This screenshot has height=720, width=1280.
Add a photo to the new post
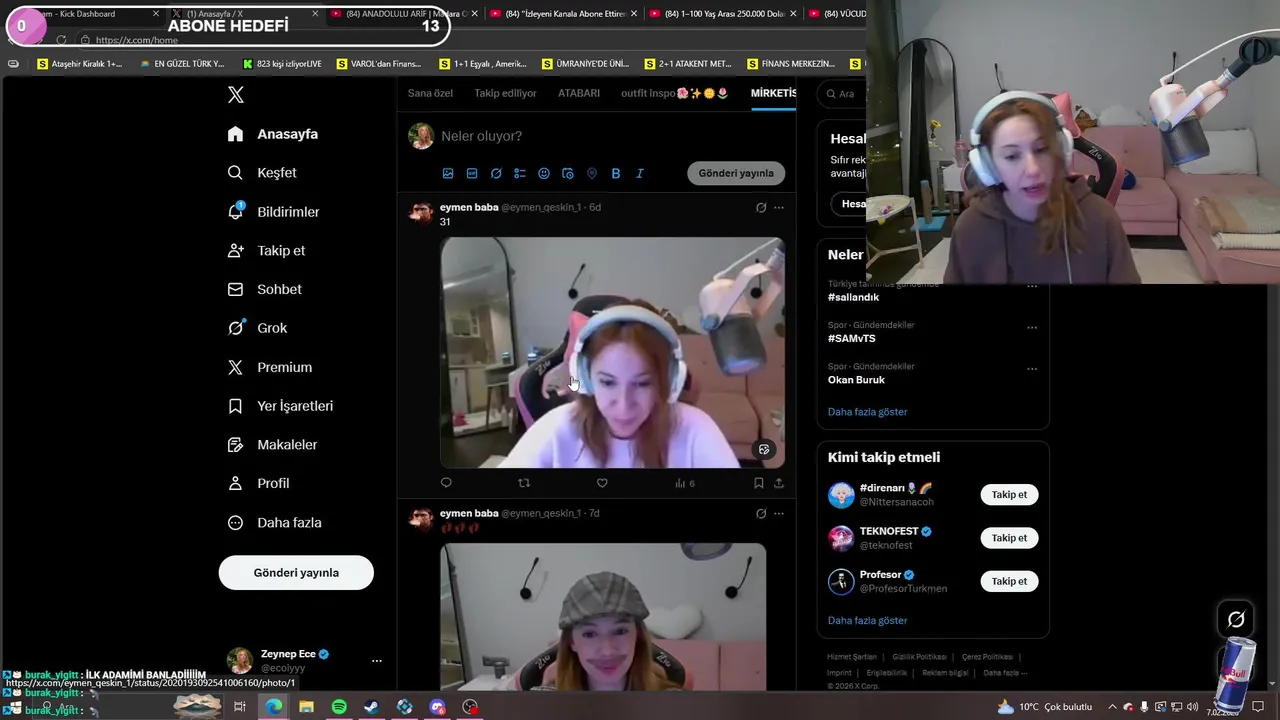pos(448,173)
